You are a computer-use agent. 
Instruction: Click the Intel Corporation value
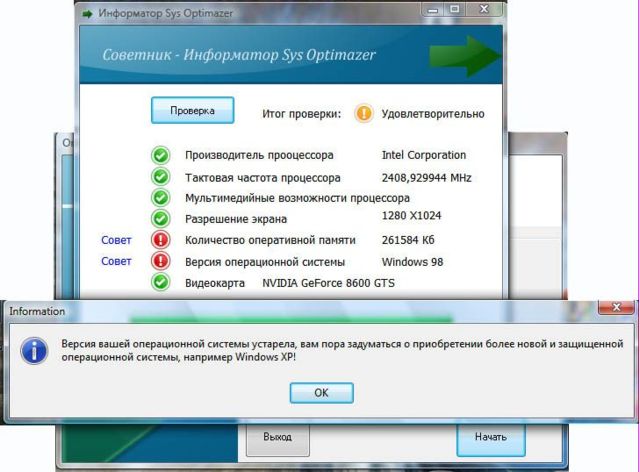pos(424,155)
